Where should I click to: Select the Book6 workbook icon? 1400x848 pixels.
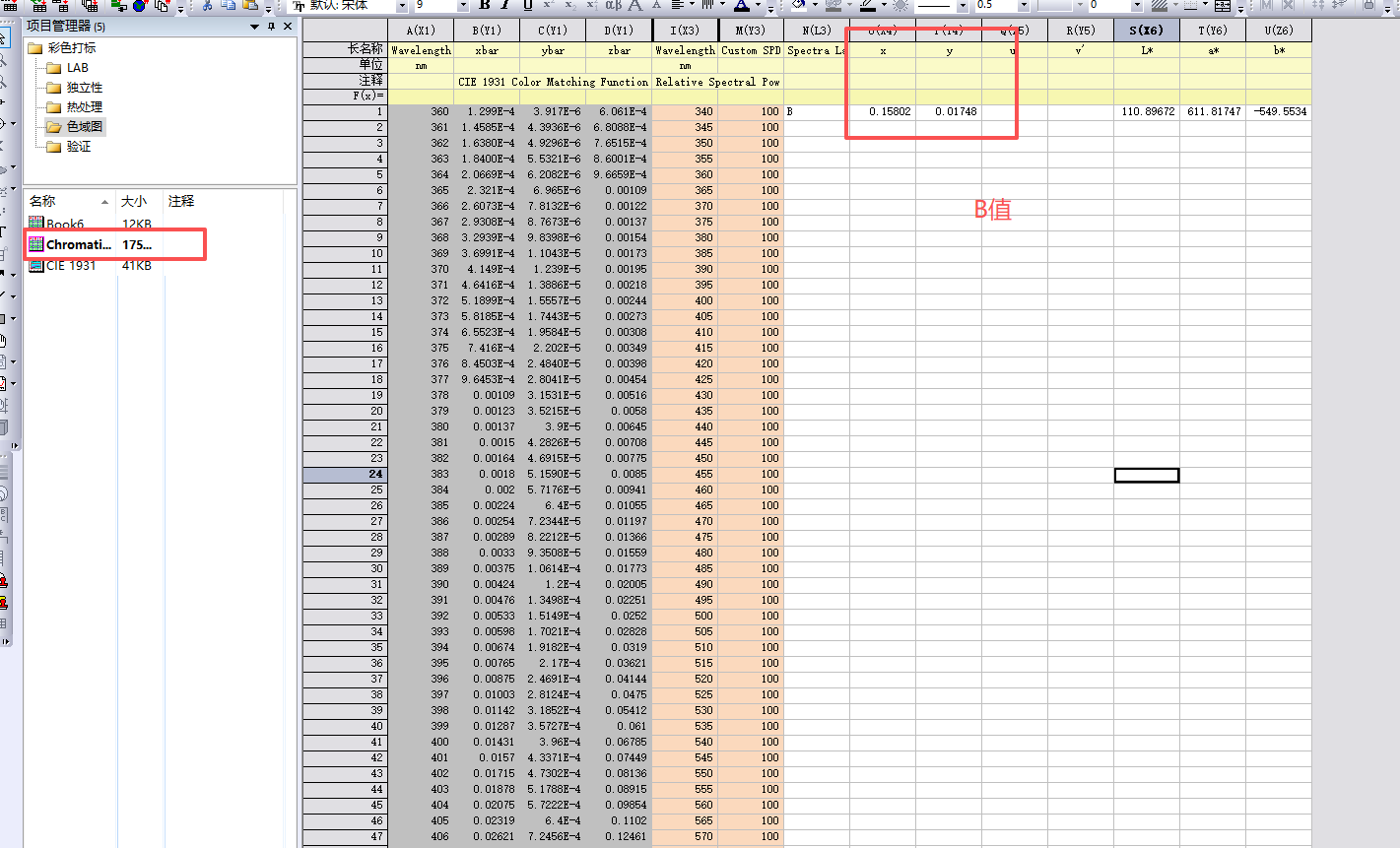point(36,224)
